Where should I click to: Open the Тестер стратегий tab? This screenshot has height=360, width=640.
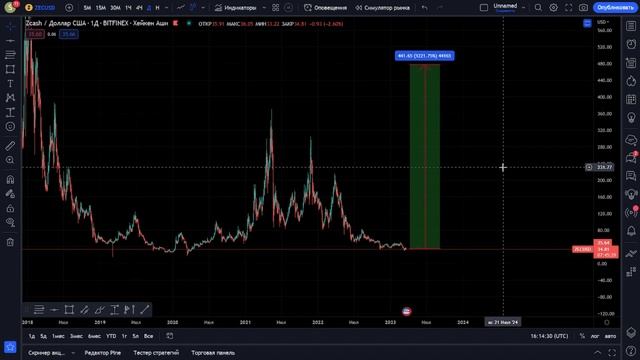[x=156, y=353]
